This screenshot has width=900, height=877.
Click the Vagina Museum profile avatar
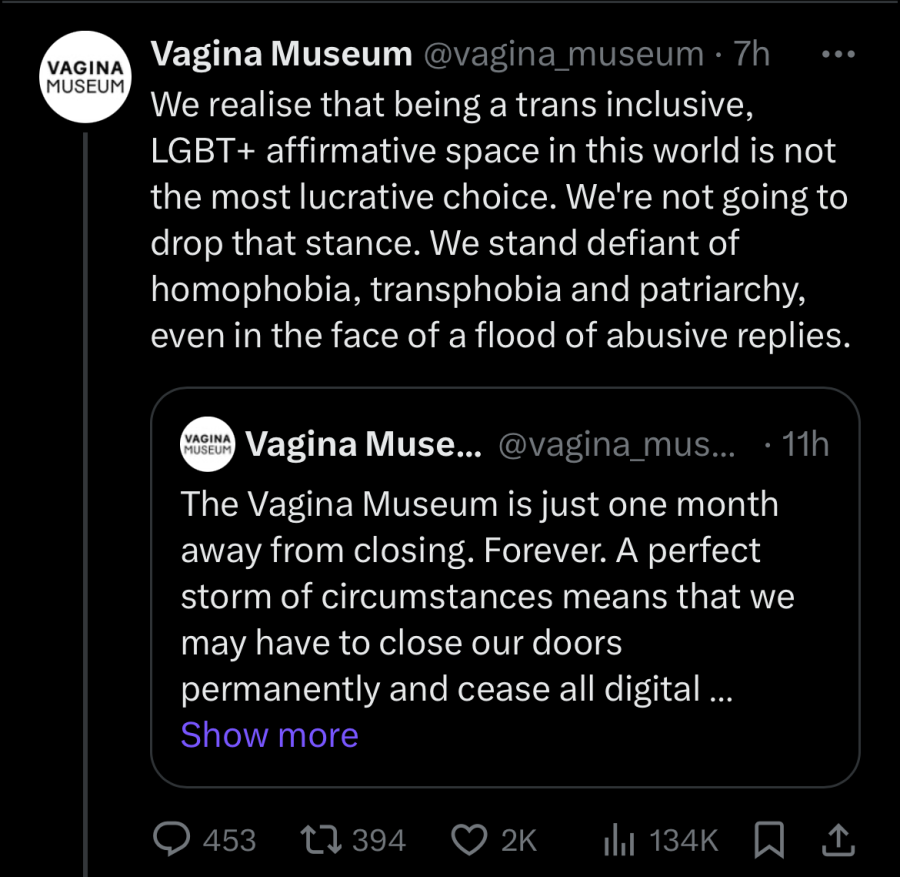[86, 77]
